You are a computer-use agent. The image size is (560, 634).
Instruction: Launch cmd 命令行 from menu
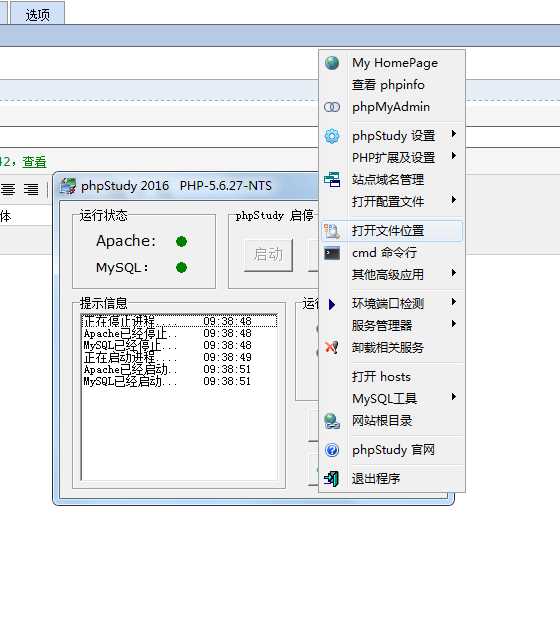[392, 253]
